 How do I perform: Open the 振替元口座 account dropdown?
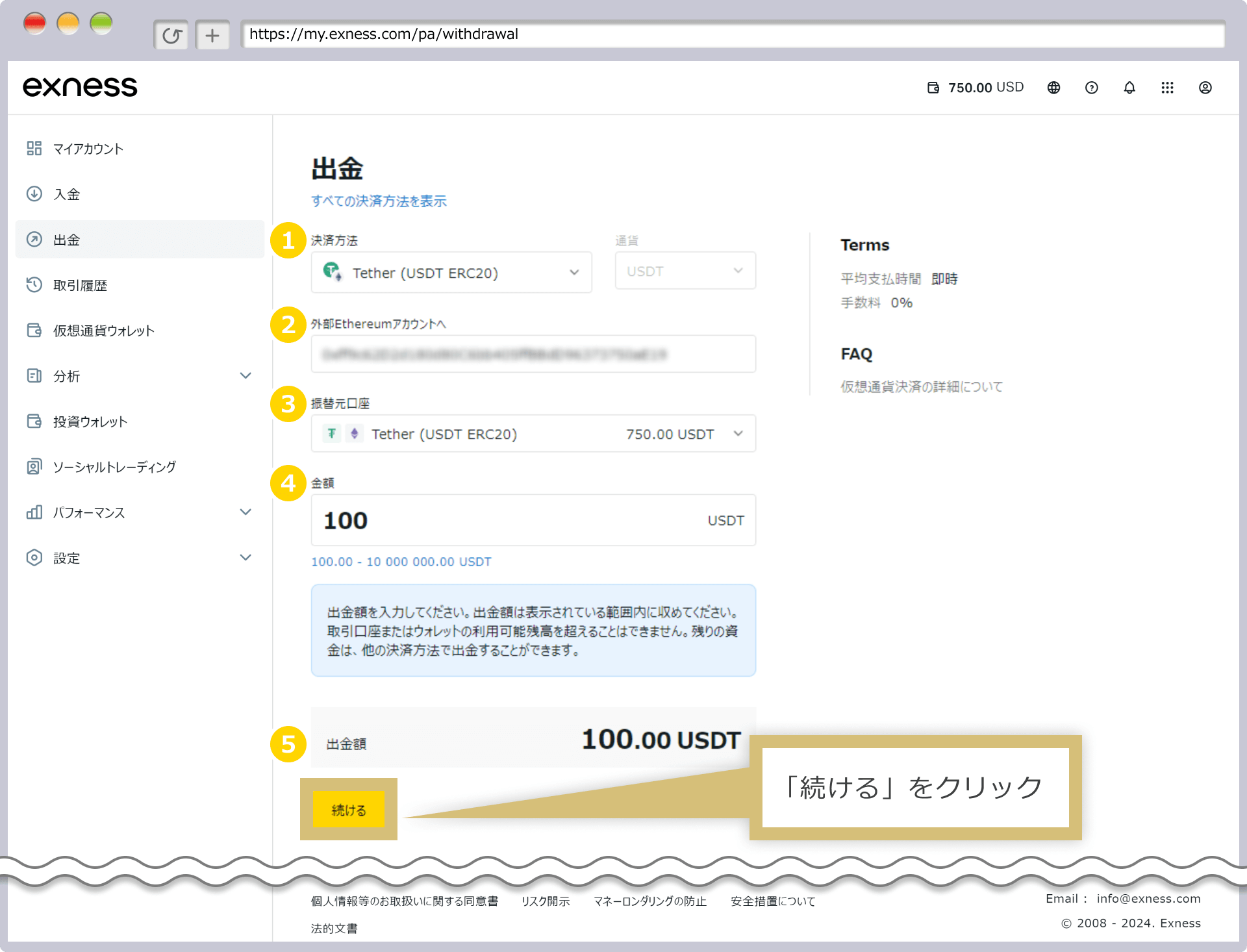(533, 434)
